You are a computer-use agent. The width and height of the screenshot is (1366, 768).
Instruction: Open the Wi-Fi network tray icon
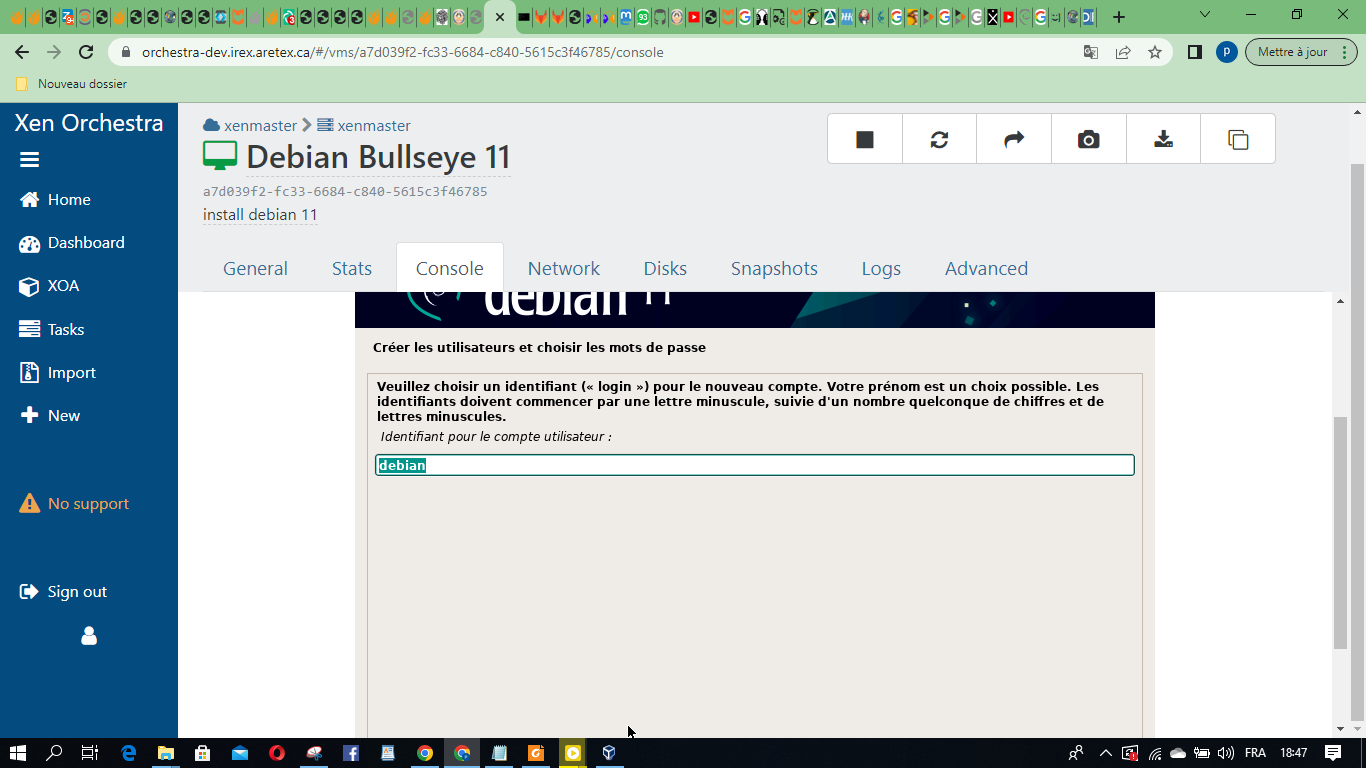[1154, 753]
